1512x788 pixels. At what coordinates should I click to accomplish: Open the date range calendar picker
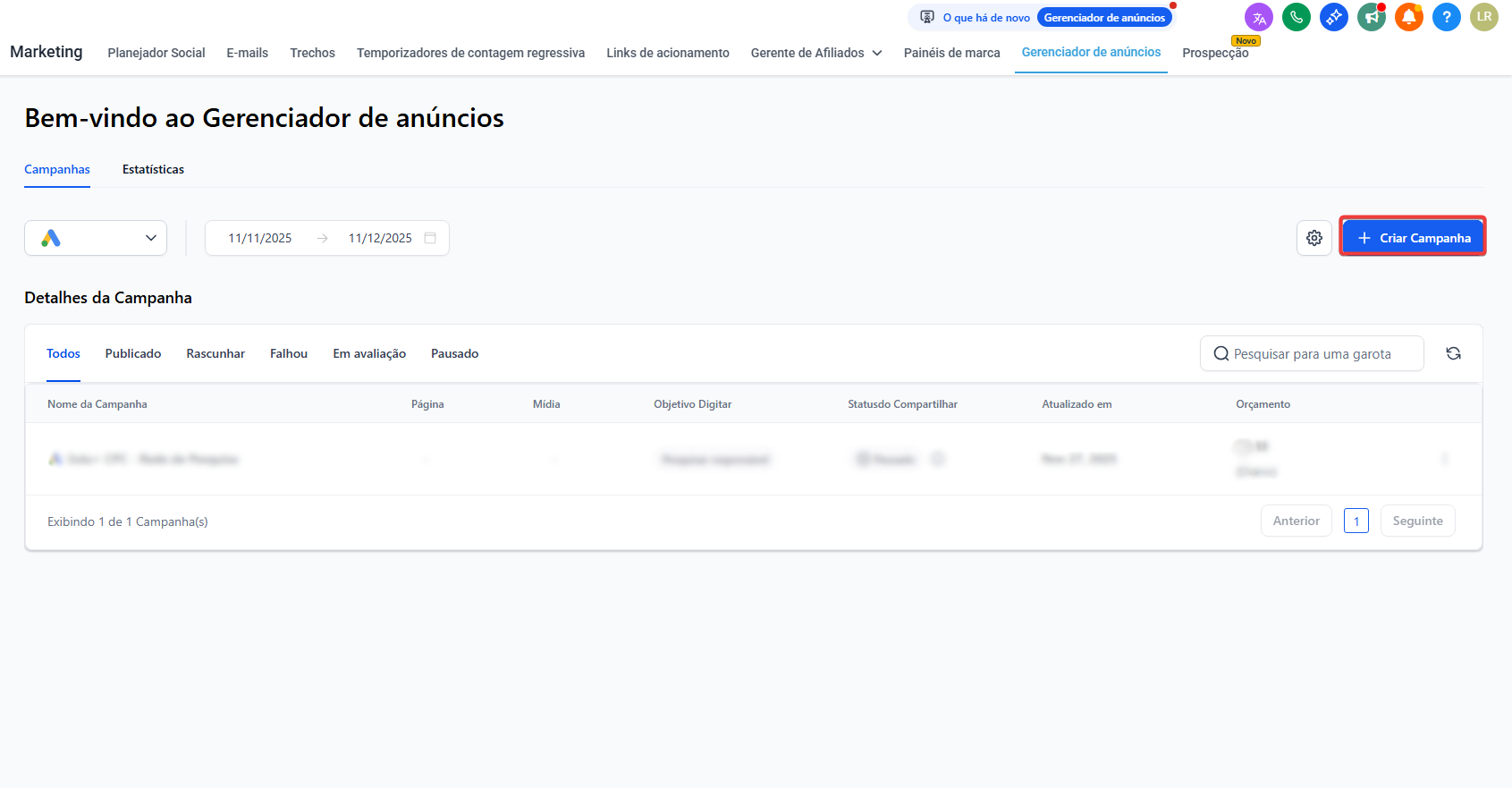pyautogui.click(x=430, y=238)
